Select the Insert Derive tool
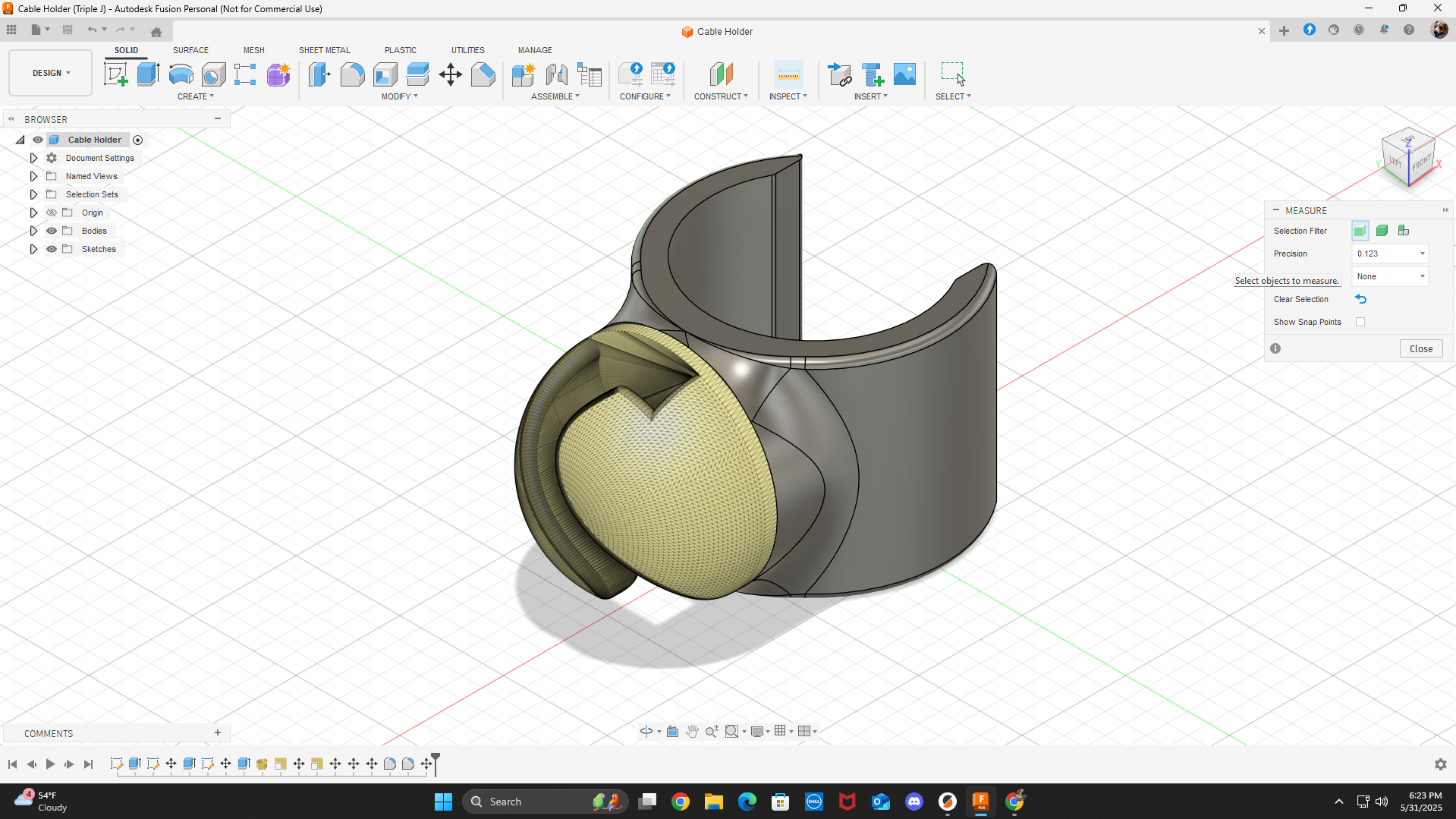Image resolution: width=1456 pixels, height=819 pixels. click(839, 74)
